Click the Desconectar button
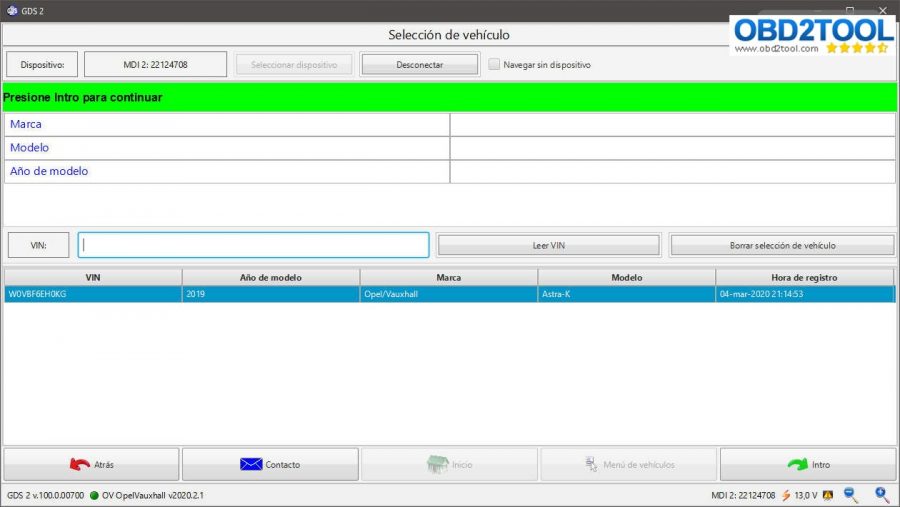Viewport: 900px width, 507px height. (x=420, y=64)
